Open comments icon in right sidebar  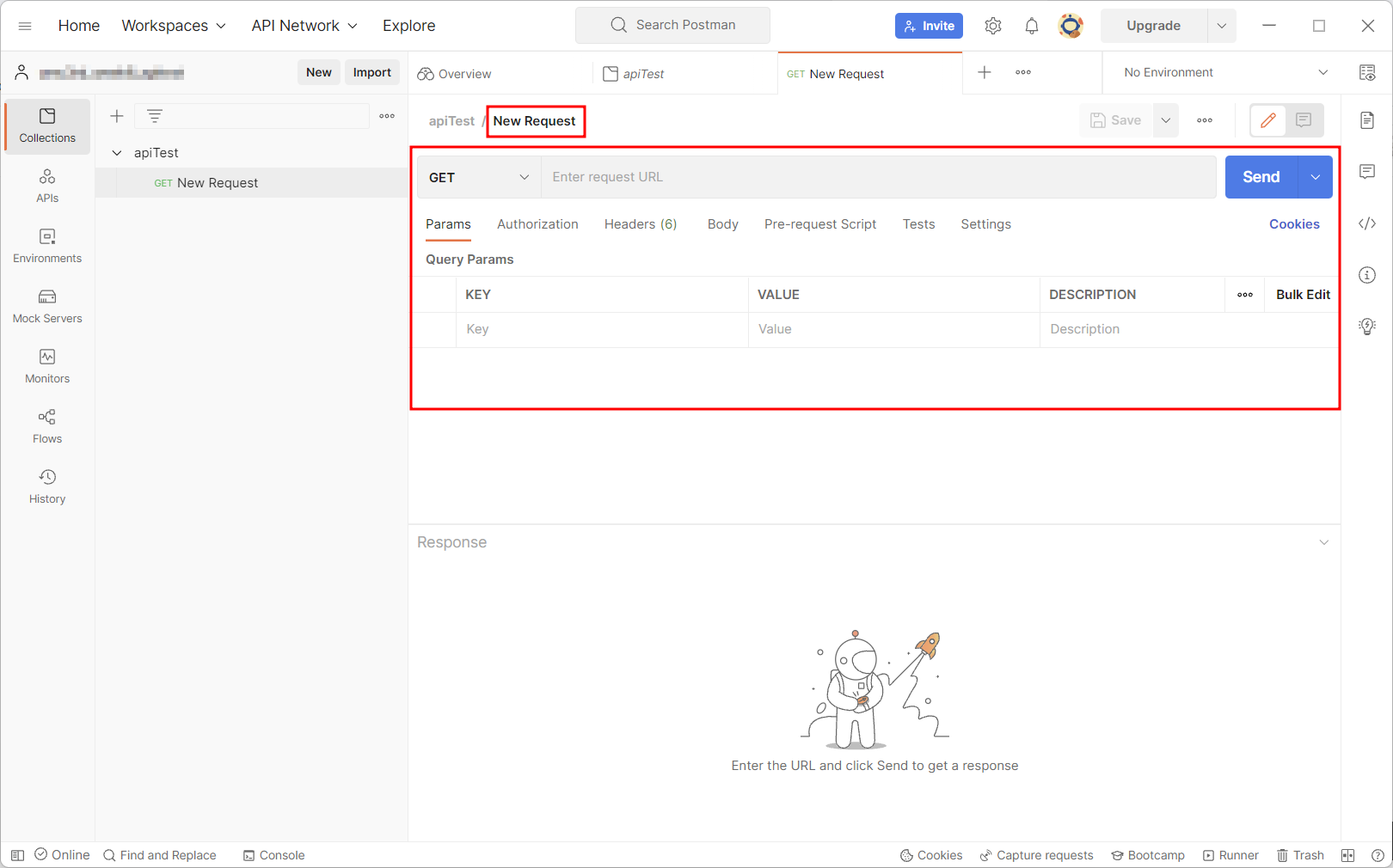pos(1367,172)
